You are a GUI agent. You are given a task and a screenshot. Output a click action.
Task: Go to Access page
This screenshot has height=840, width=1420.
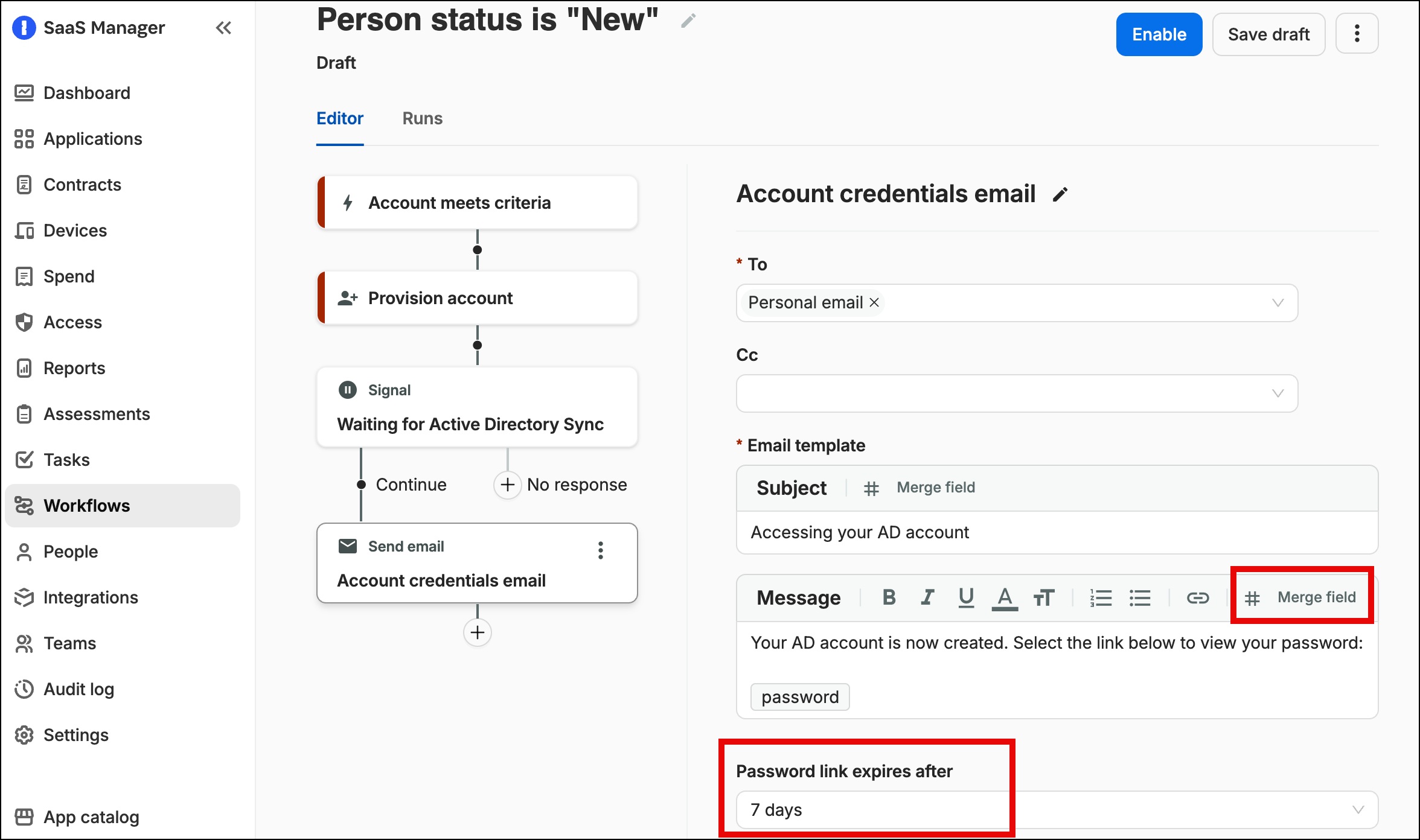[x=123, y=322]
